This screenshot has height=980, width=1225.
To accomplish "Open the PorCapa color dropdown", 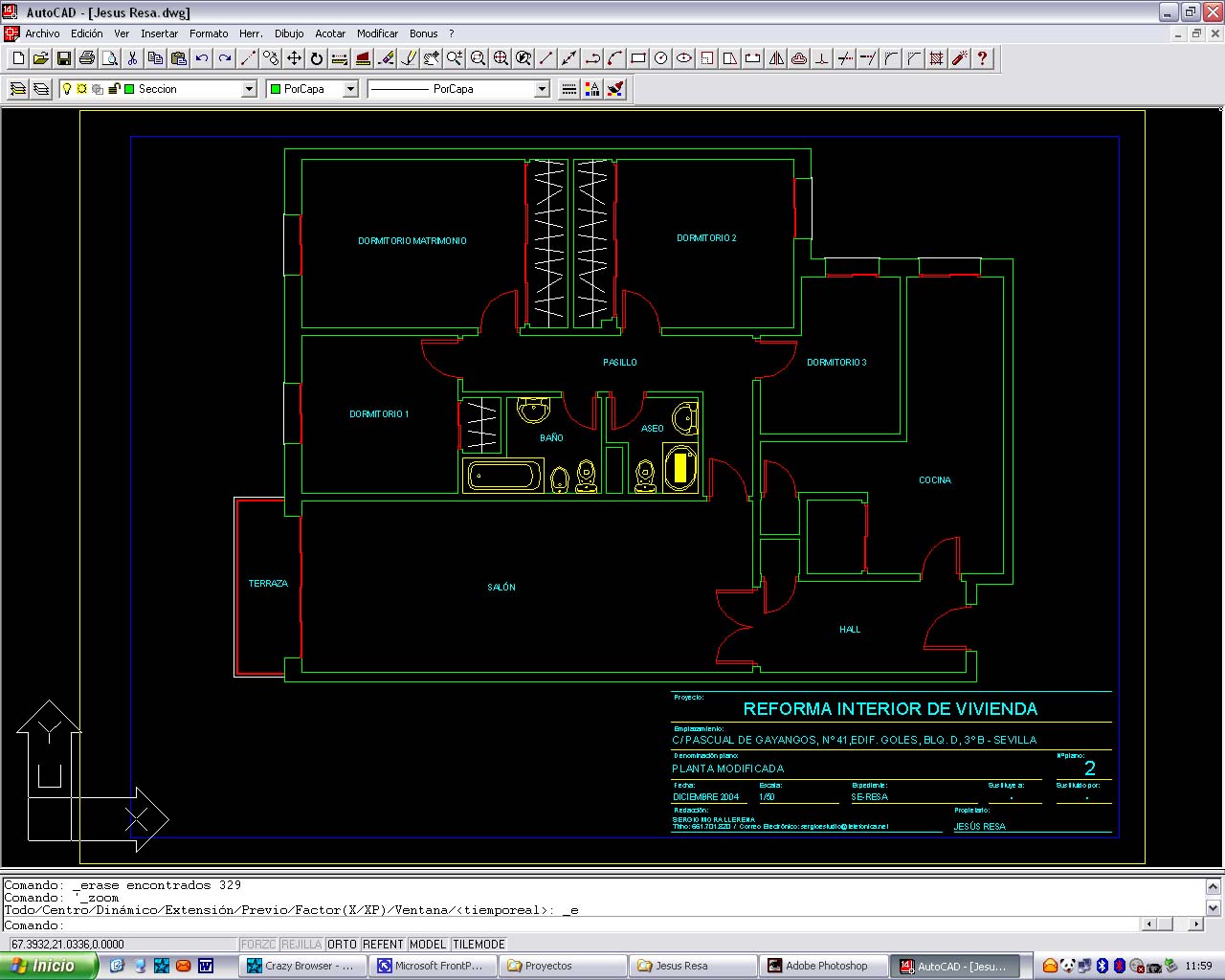I will click(x=350, y=89).
